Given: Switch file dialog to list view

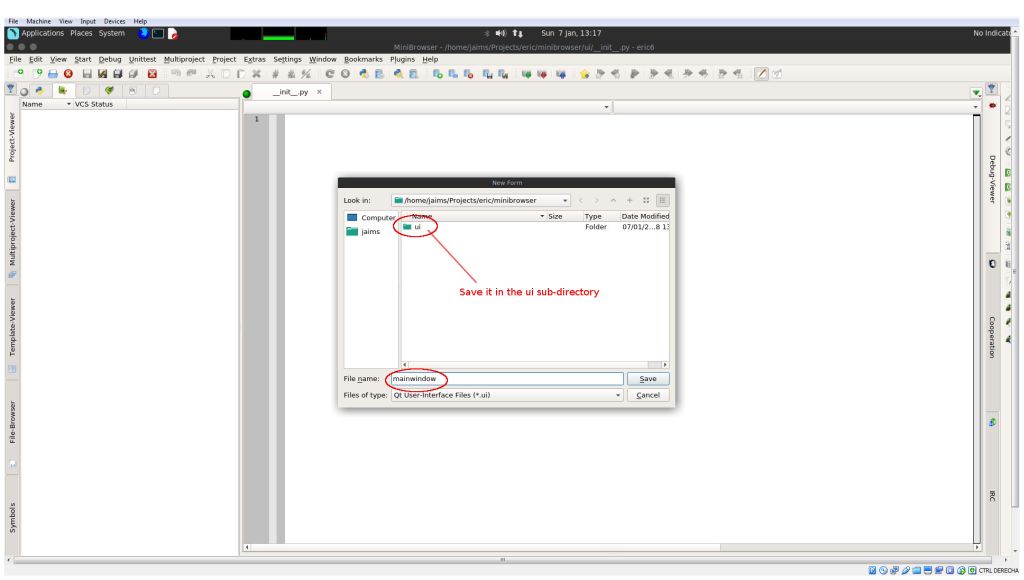Looking at the screenshot, I should pyautogui.click(x=646, y=200).
